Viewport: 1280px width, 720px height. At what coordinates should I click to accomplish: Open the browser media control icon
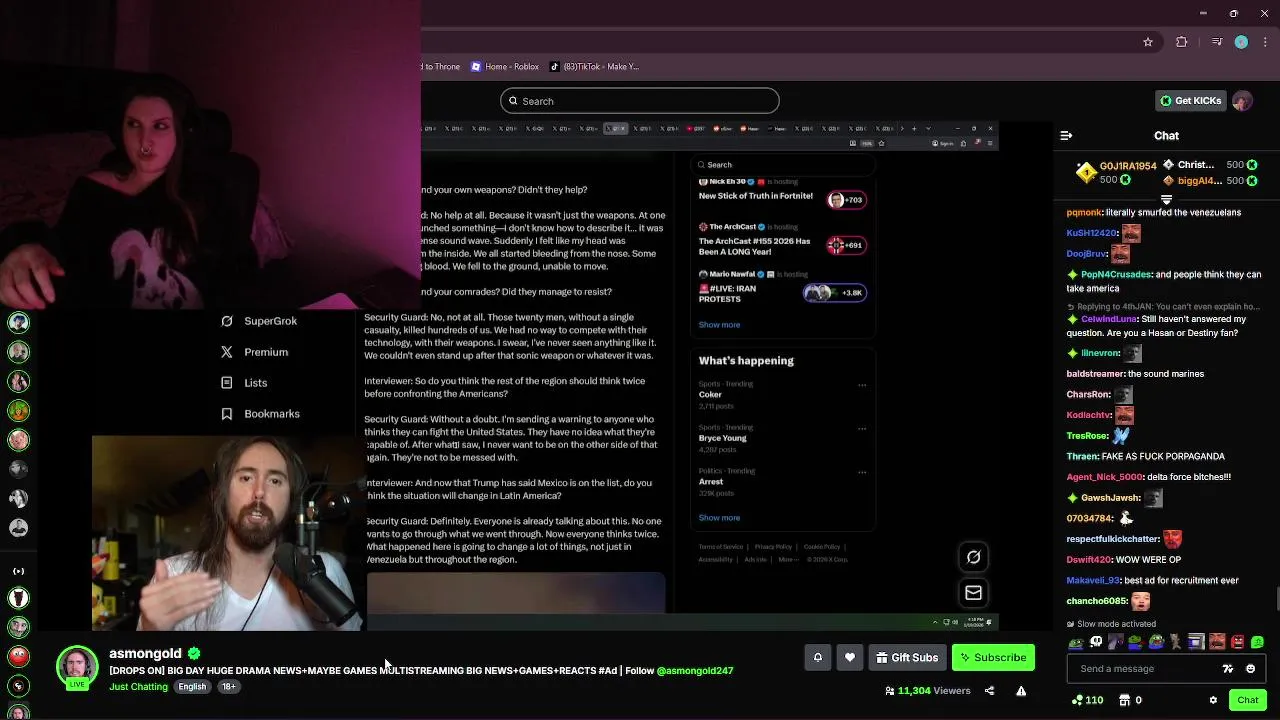[x=1216, y=42]
